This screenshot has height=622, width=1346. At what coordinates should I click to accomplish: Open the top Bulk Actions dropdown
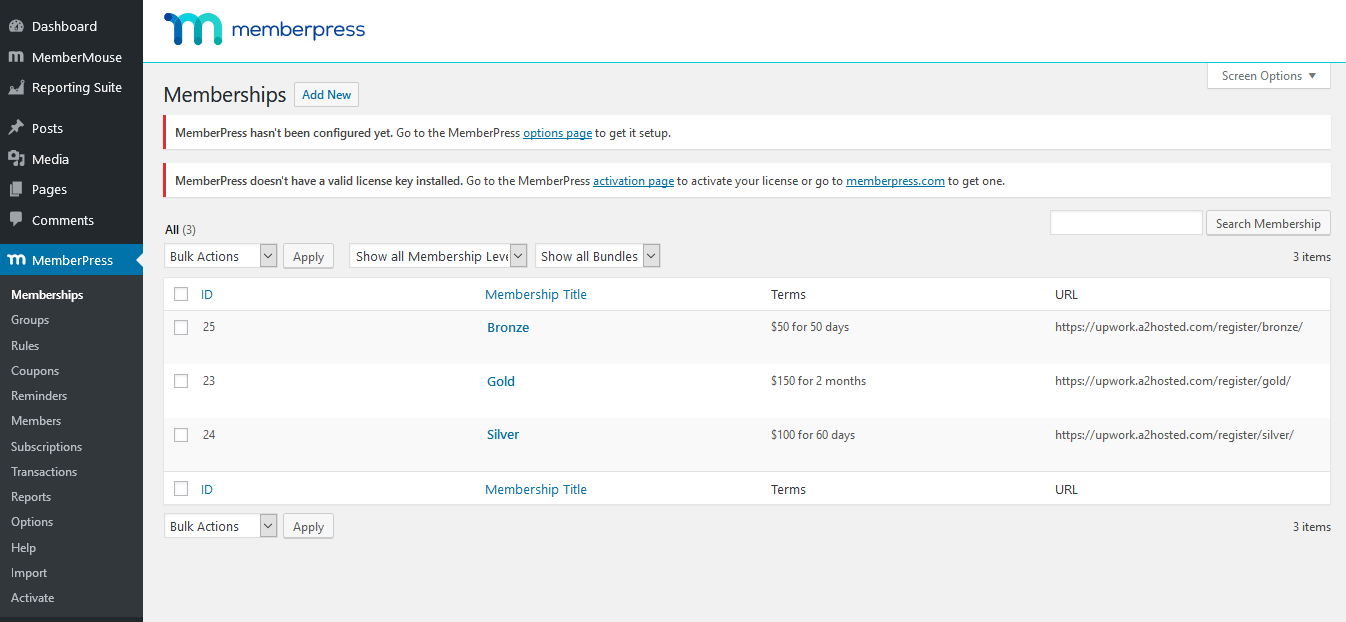pyautogui.click(x=220, y=256)
